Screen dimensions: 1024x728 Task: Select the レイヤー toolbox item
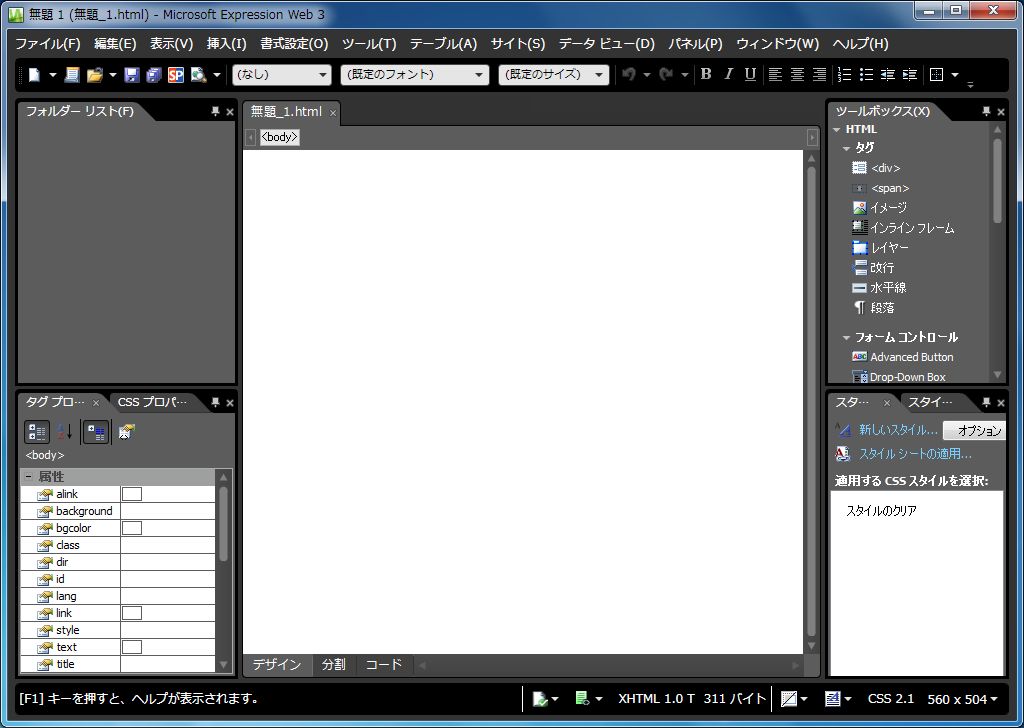tap(880, 247)
